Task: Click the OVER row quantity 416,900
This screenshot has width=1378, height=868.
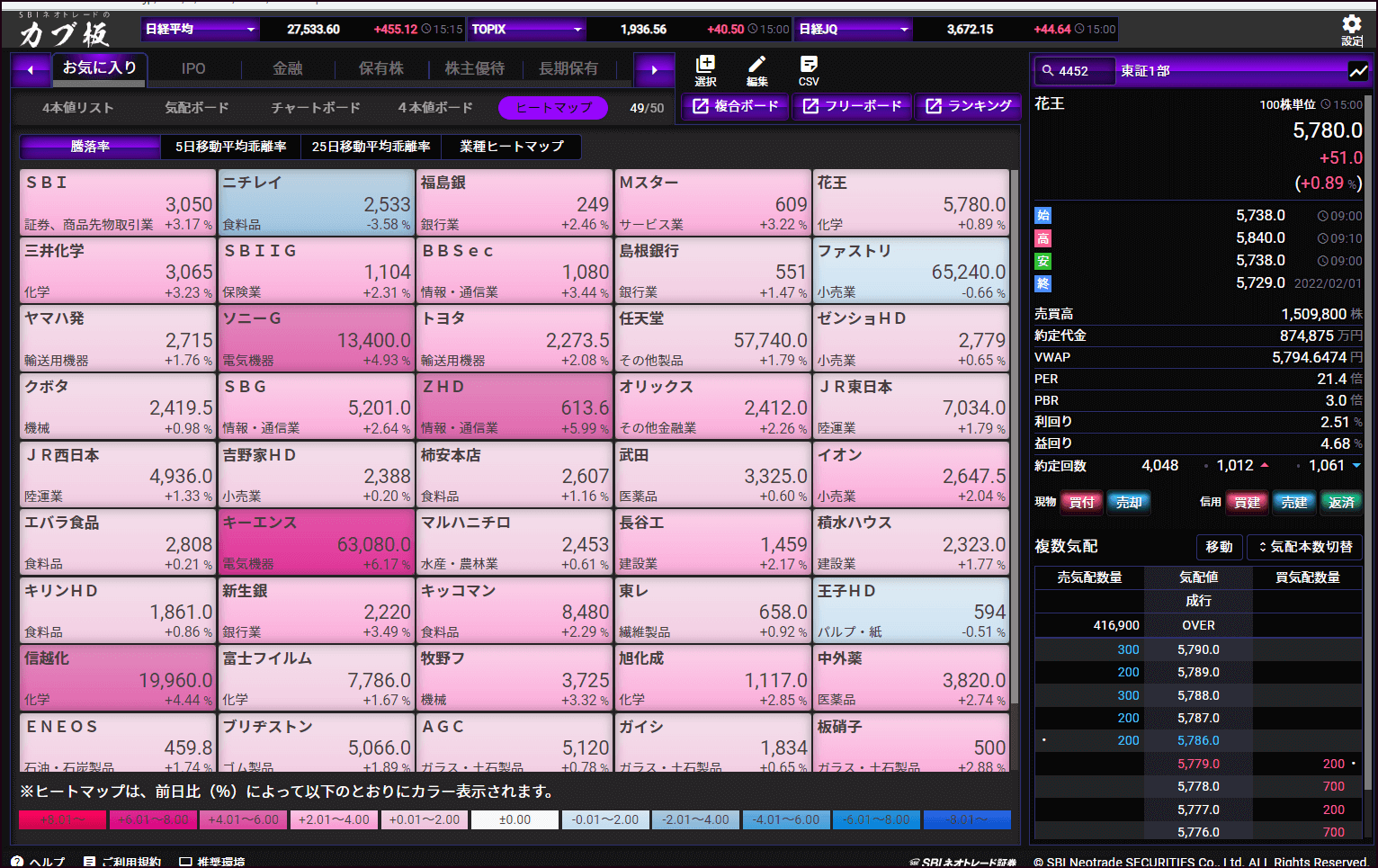Action: click(1116, 625)
